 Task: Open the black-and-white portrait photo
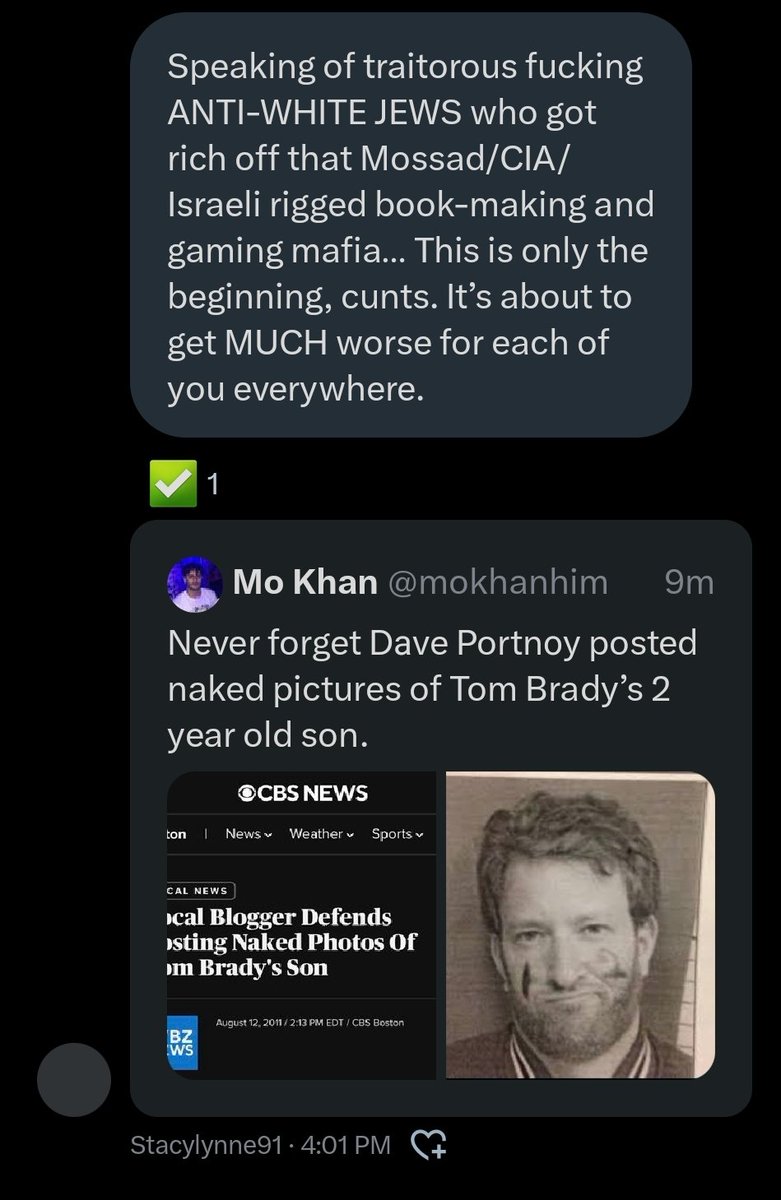[x=580, y=925]
